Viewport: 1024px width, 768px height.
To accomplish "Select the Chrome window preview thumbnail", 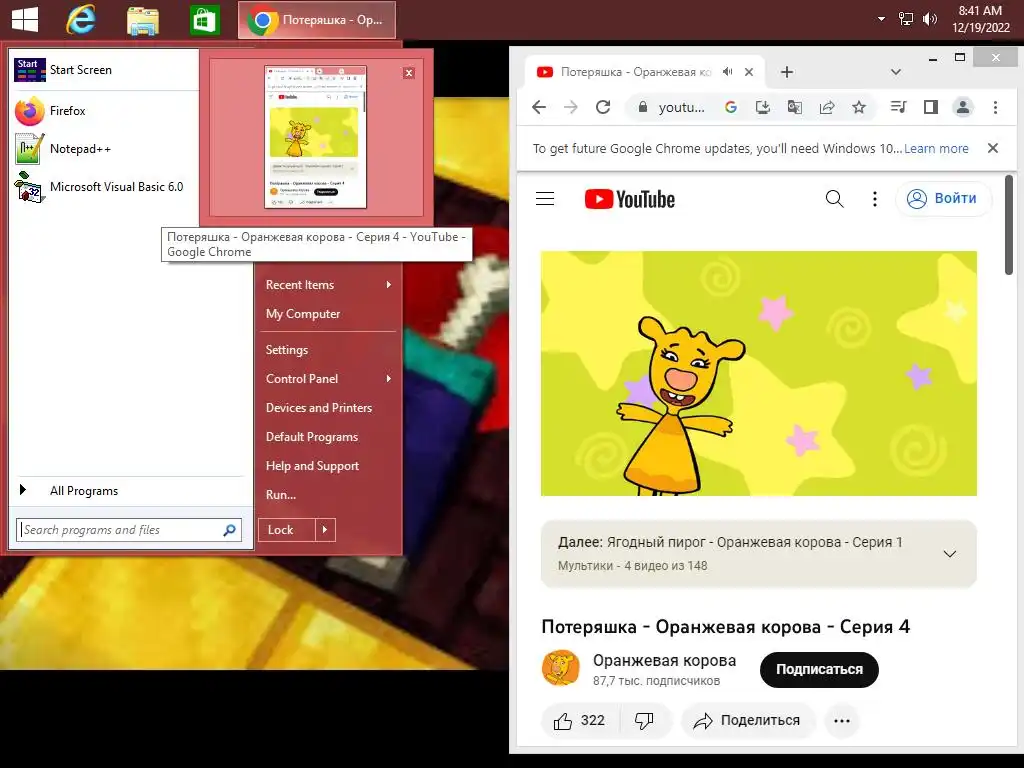I will tap(315, 136).
